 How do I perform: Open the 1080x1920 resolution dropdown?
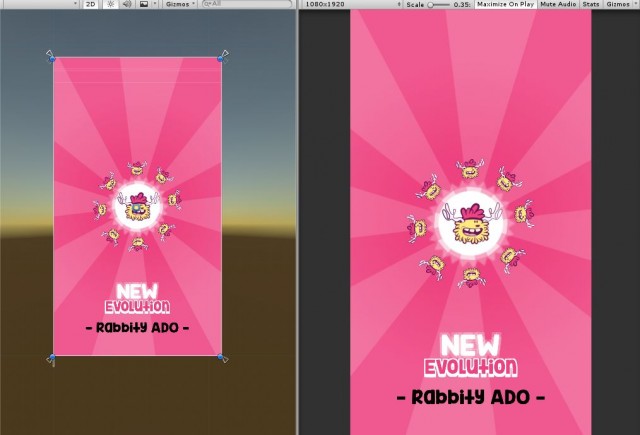(353, 4)
